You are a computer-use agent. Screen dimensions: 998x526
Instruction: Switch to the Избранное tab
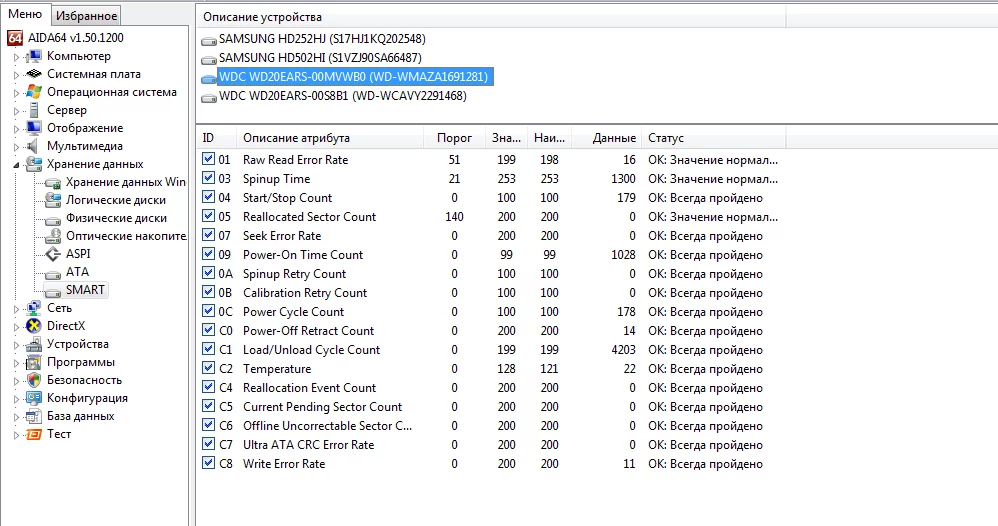87,16
